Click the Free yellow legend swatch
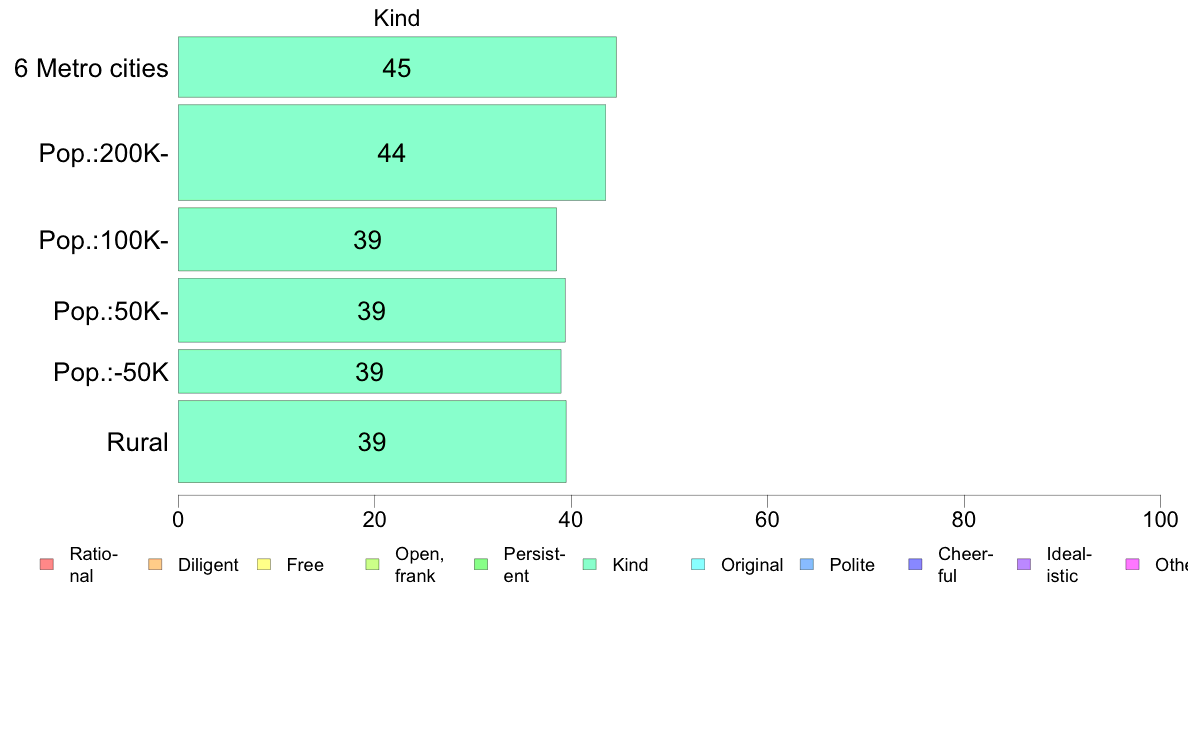The width and height of the screenshot is (1188, 736). coord(264,564)
